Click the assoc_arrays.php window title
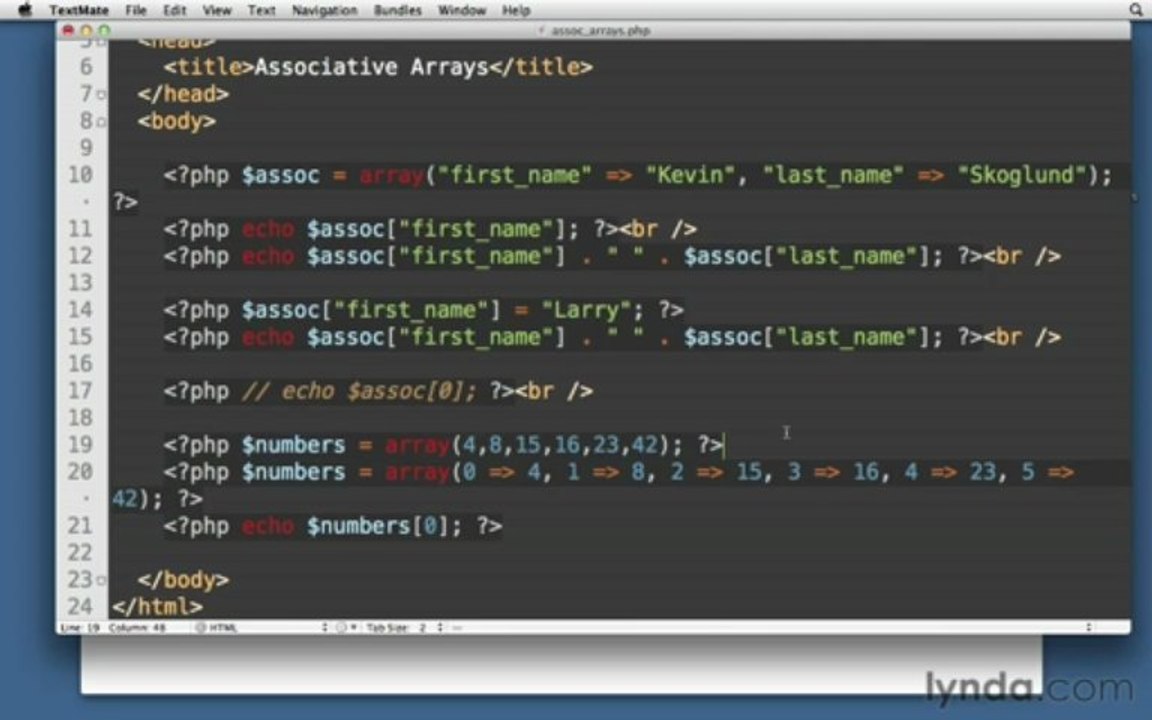The height and width of the screenshot is (720, 1152). coord(600,30)
